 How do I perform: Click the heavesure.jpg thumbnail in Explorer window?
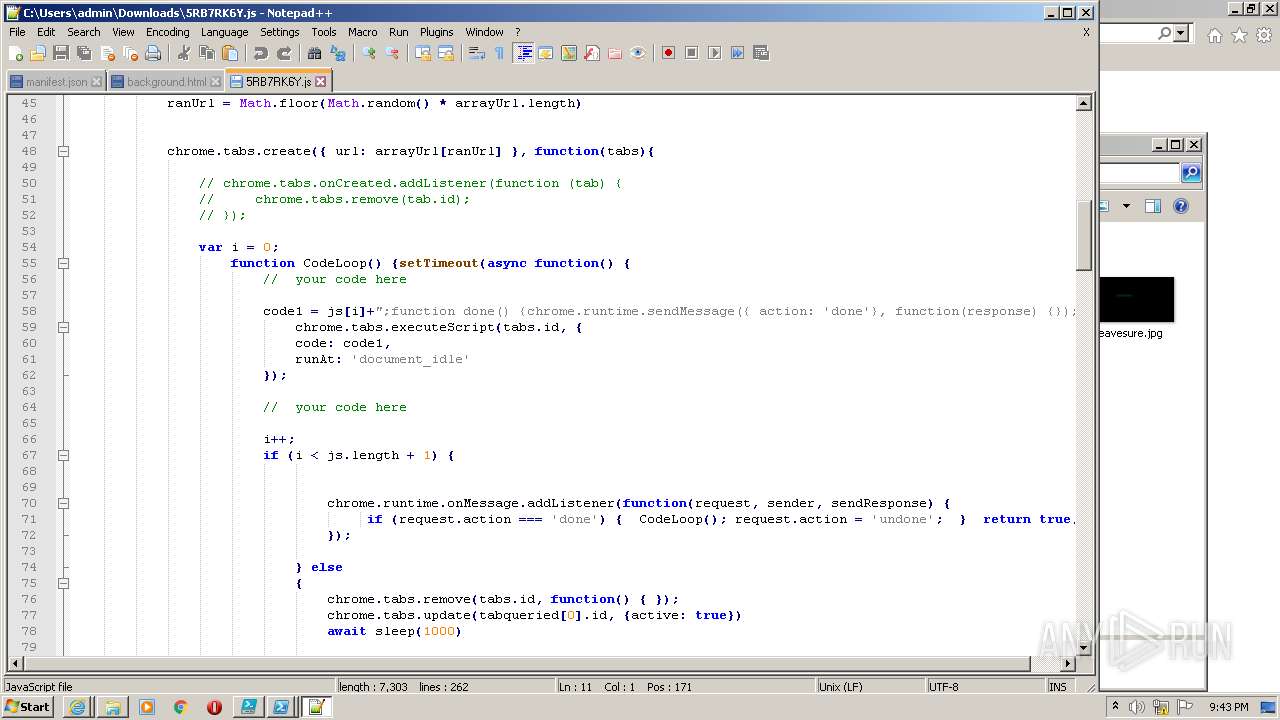point(1136,300)
